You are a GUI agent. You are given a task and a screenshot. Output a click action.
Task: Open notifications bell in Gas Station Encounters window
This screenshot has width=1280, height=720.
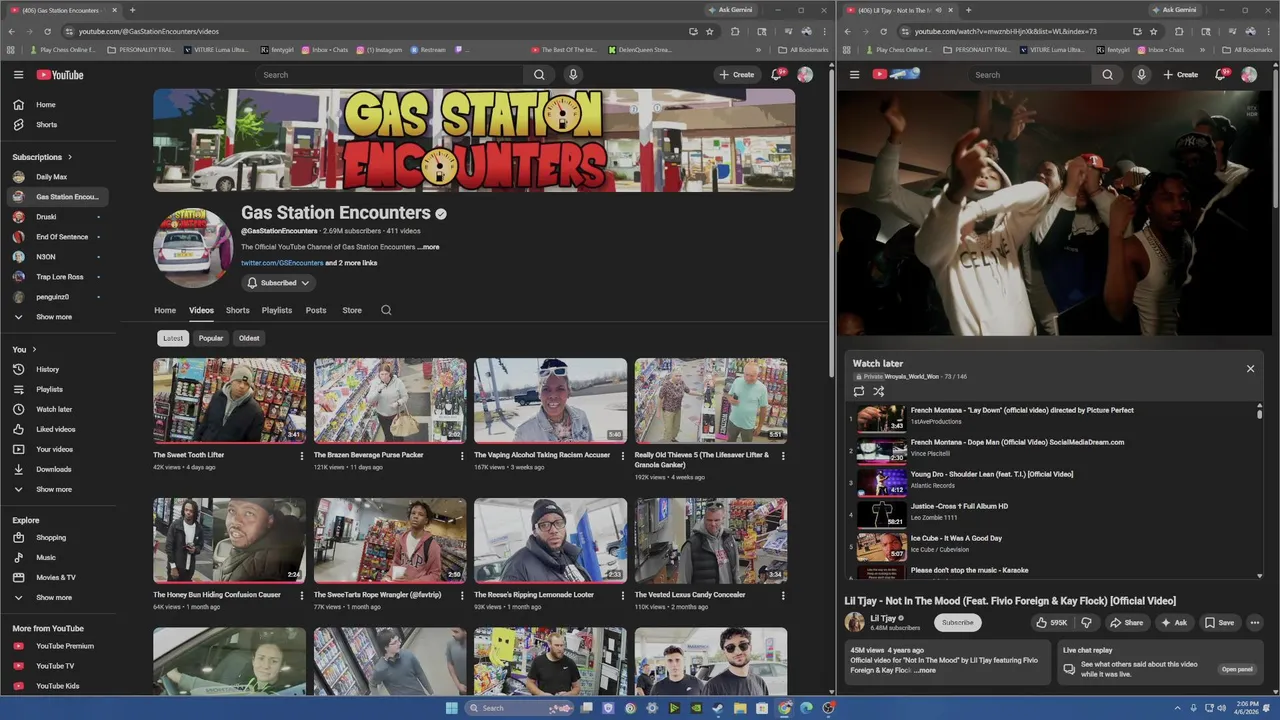coord(777,75)
